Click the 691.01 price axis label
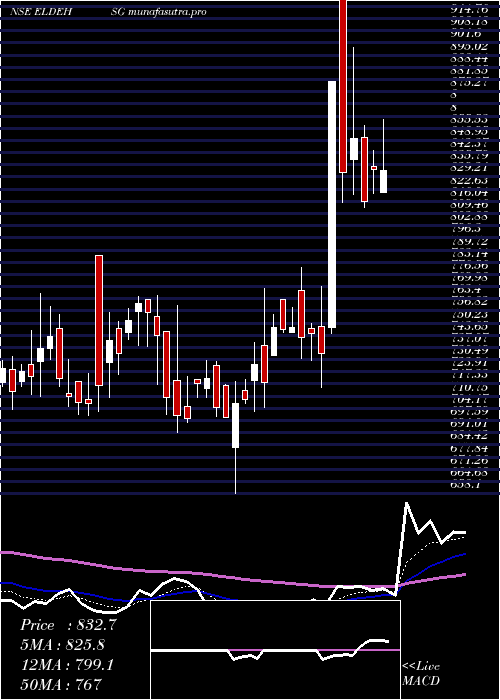The width and height of the screenshot is (500, 700). coord(467,425)
